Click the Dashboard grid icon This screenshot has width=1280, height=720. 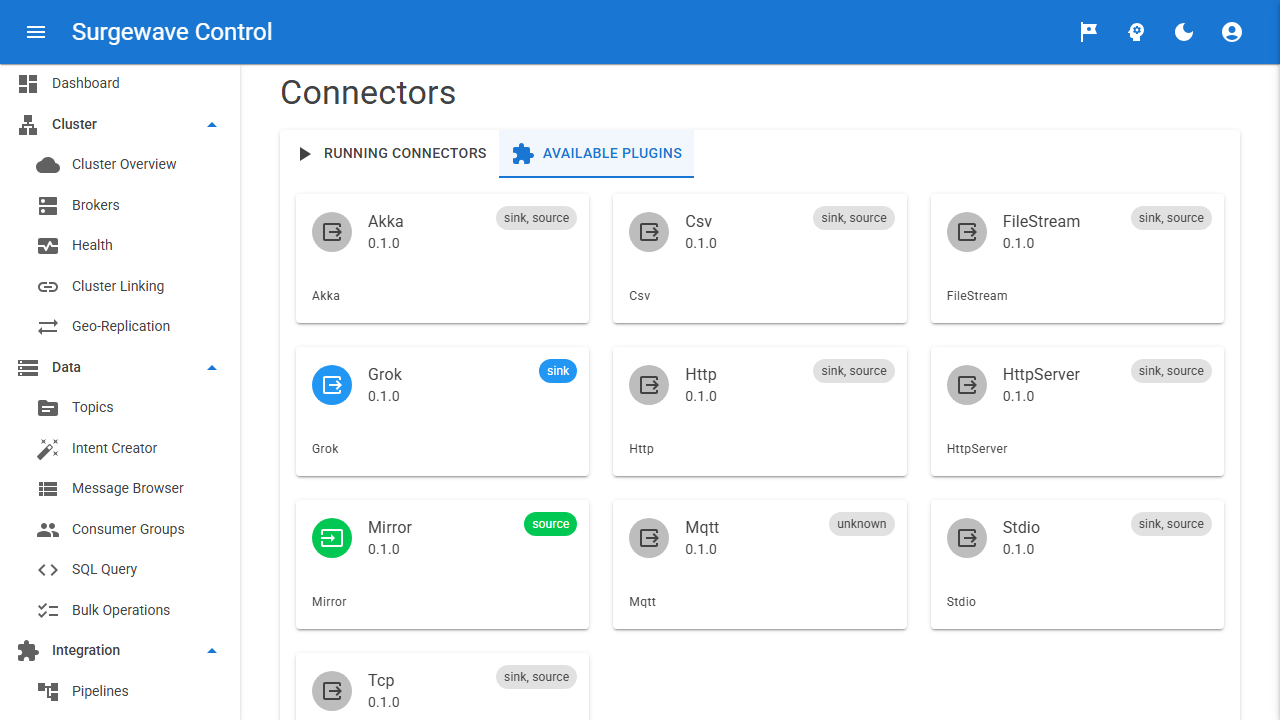(28, 84)
